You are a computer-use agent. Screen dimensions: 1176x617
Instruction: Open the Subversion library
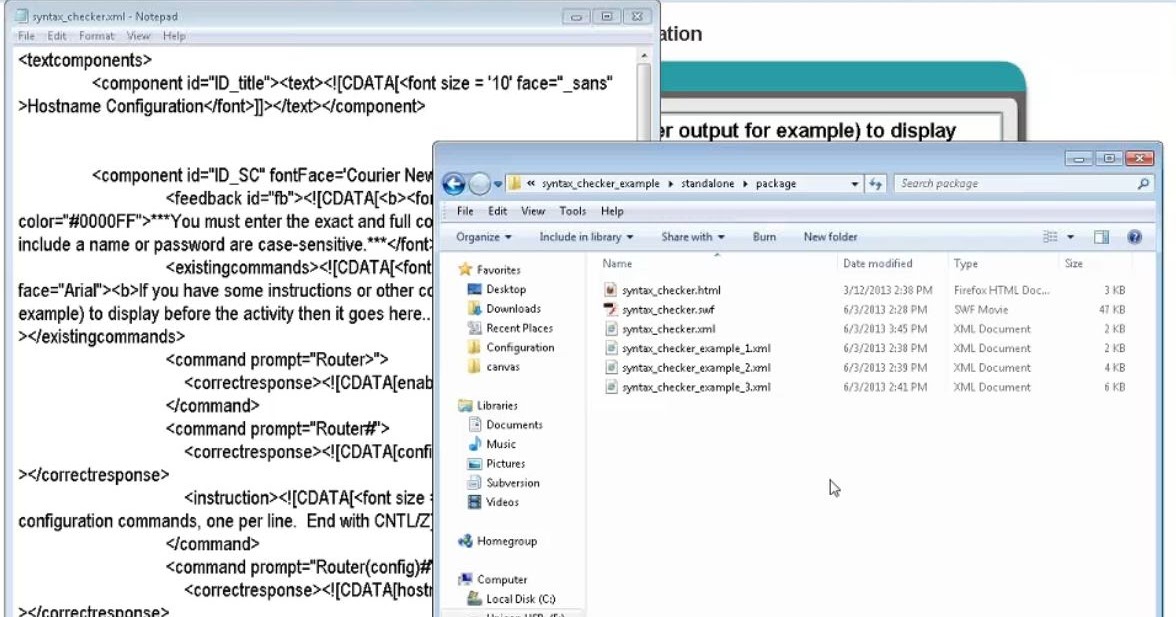tap(512, 484)
